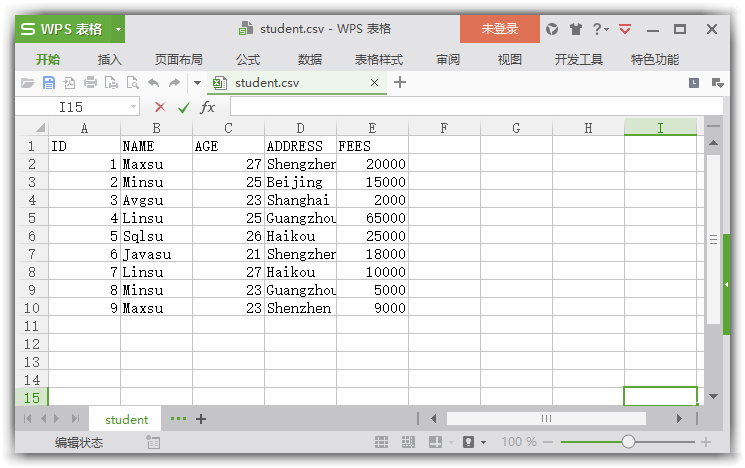The height and width of the screenshot is (468, 745).
Task: Click the Print icon in quick toolbar
Action: (90, 83)
